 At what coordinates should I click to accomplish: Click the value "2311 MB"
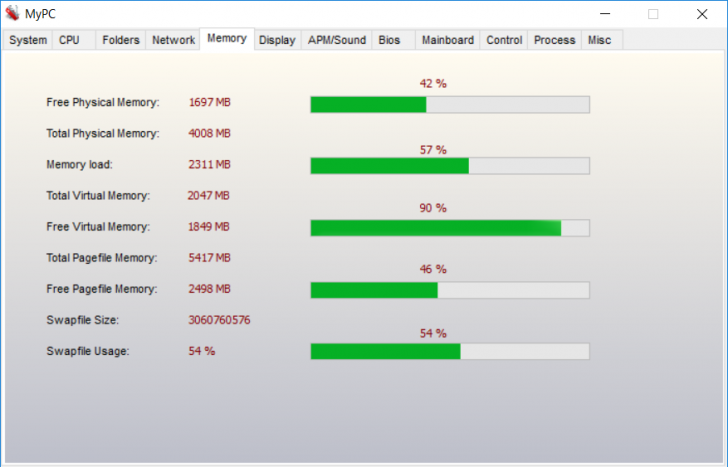click(209, 164)
